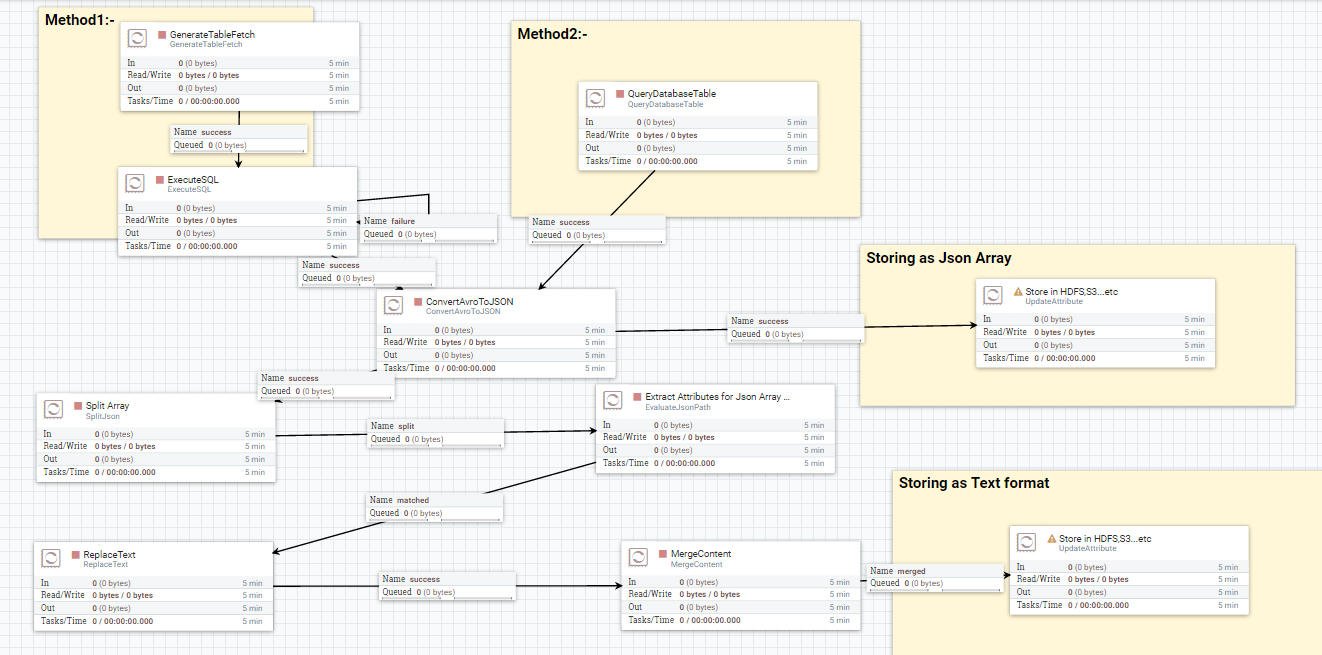The image size is (1322, 655).
Task: Click the QueryDatabaseTable processor icon
Action: [x=595, y=97]
